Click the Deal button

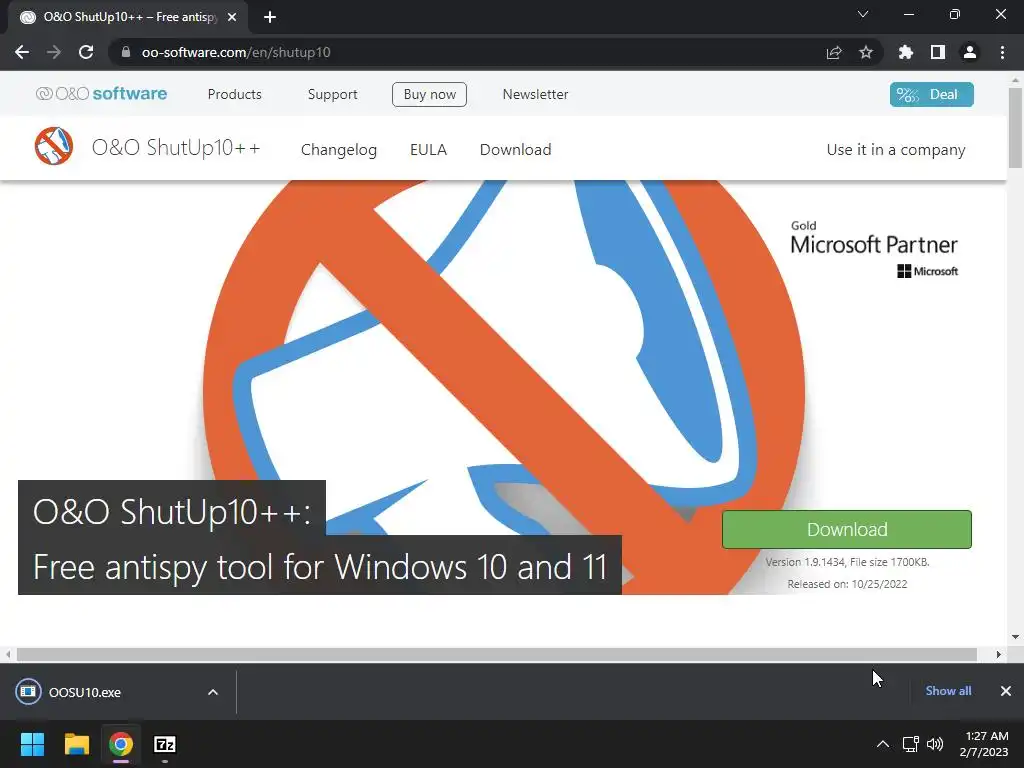(x=931, y=94)
